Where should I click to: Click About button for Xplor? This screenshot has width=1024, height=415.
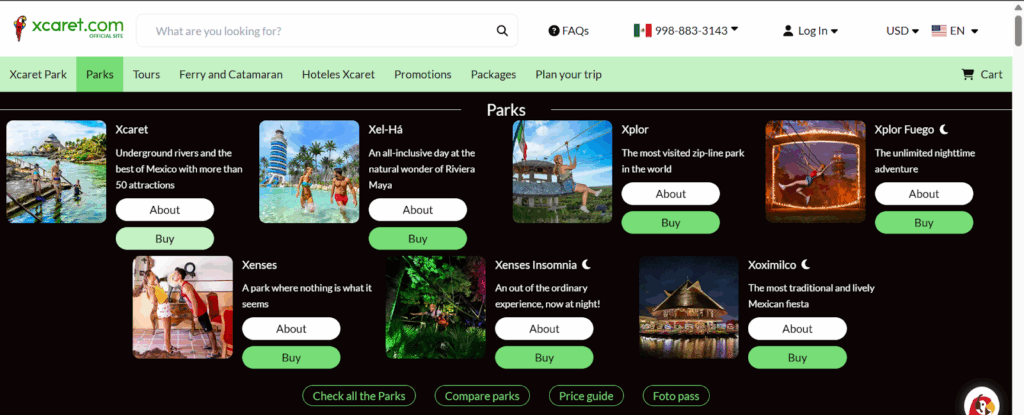(671, 193)
